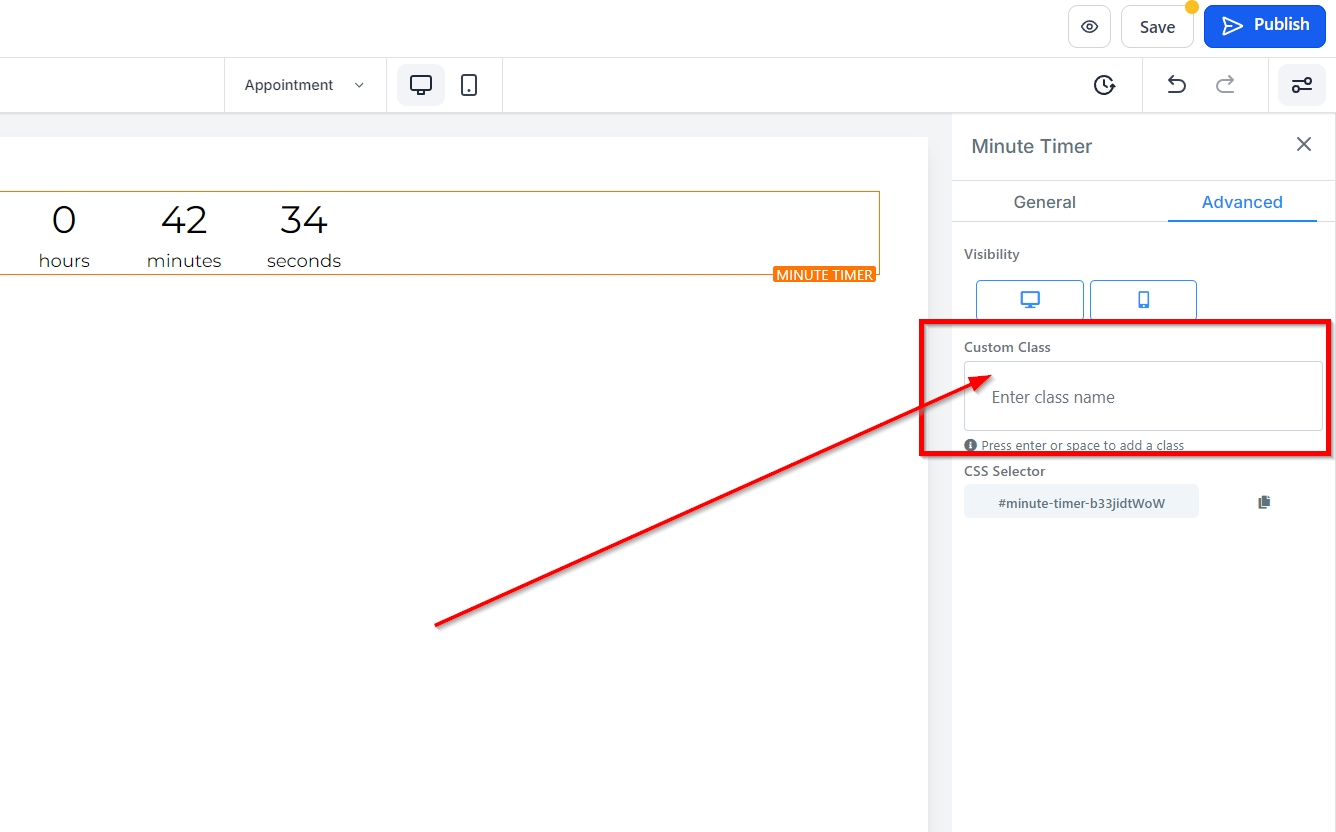Click the #minute-timer CSS selector field
The width and height of the screenshot is (1336, 832).
(x=1081, y=503)
